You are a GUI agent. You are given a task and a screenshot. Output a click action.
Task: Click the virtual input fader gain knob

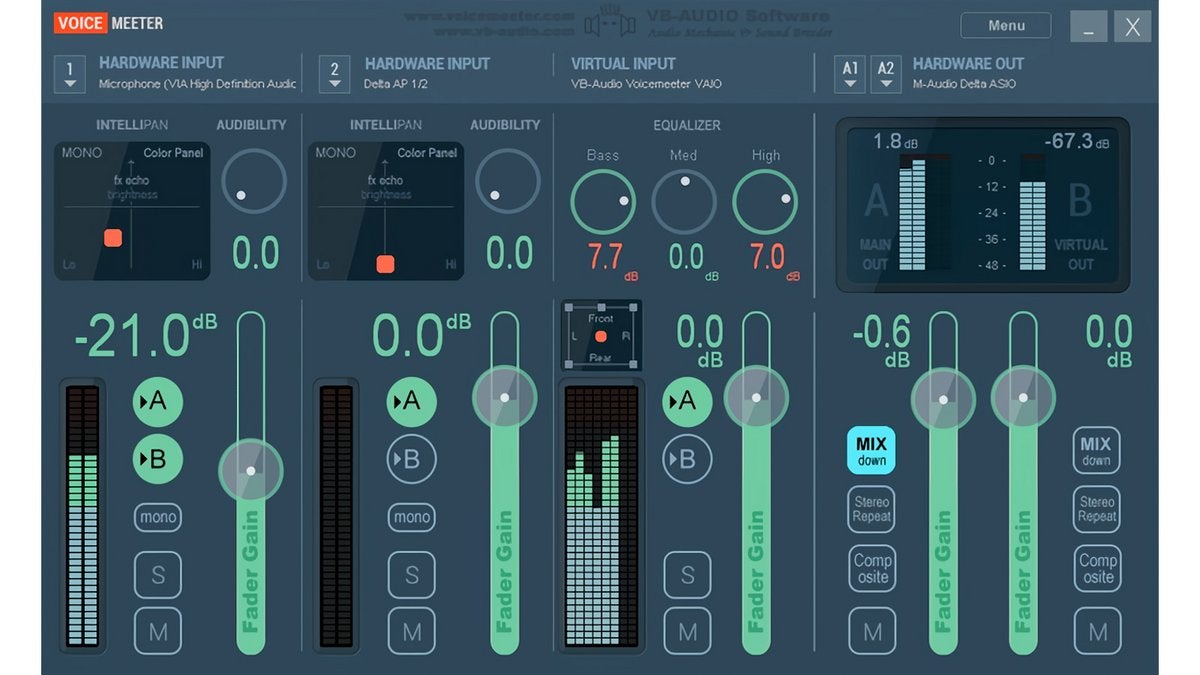coord(756,398)
